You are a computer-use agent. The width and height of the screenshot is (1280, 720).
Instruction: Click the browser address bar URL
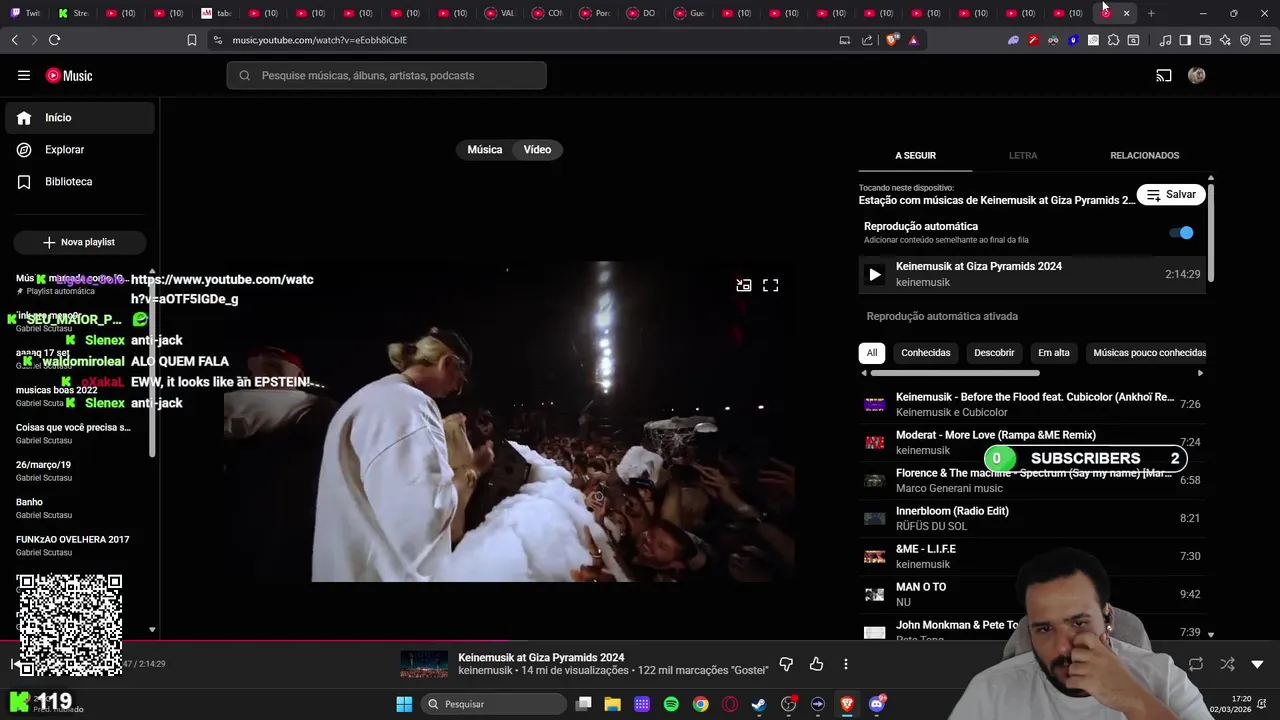click(320, 40)
